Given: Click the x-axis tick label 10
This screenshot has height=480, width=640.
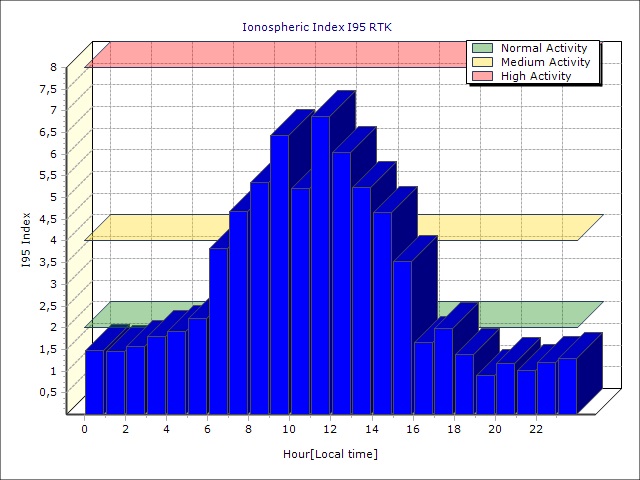Looking at the screenshot, I should [289, 429].
